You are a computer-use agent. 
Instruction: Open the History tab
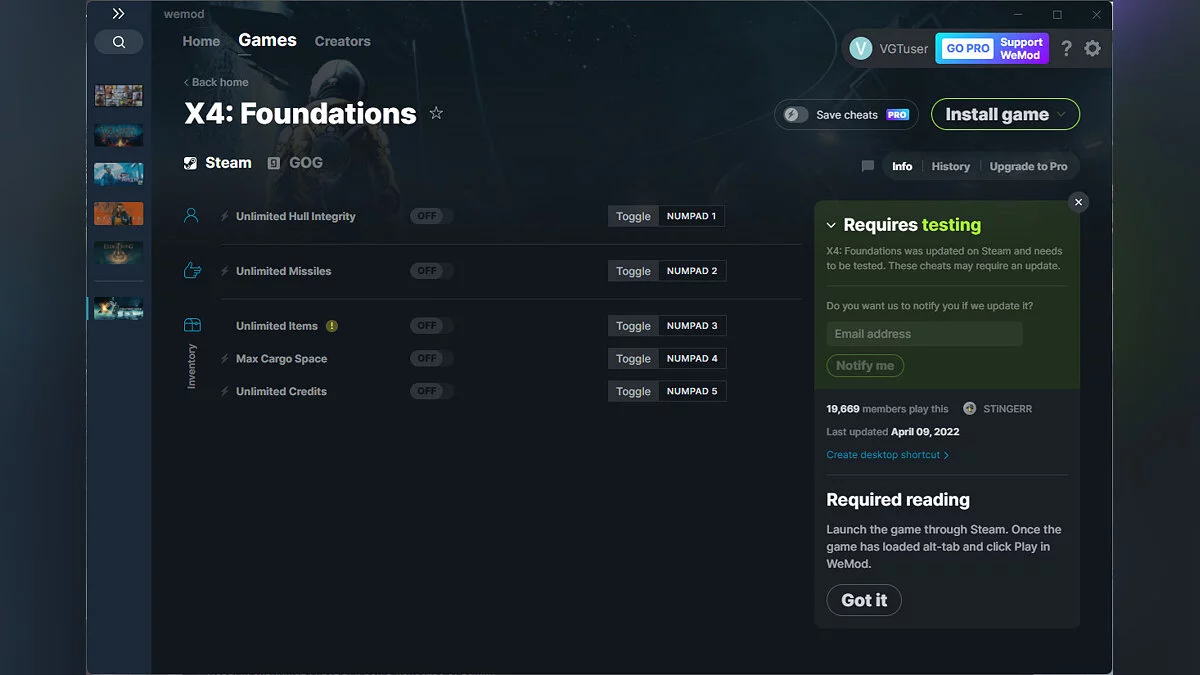coord(950,166)
